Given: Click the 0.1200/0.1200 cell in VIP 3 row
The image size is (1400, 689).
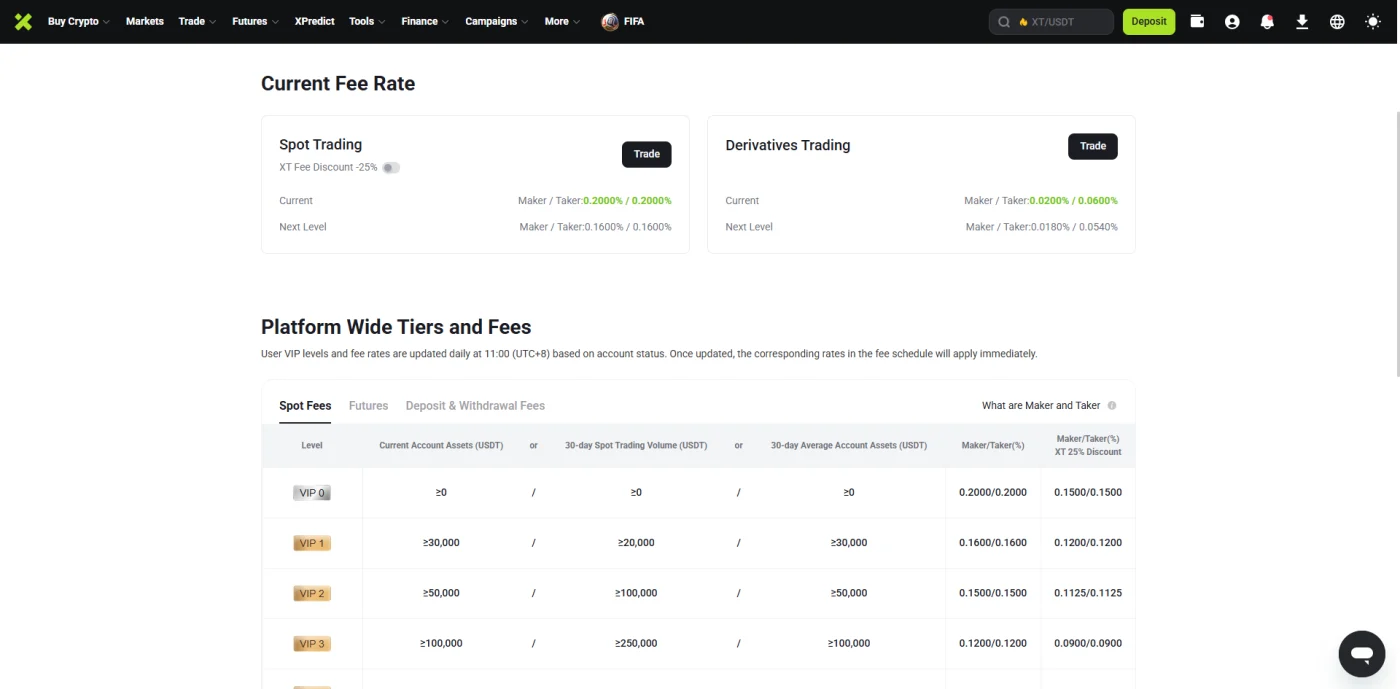Looking at the screenshot, I should coord(993,644).
